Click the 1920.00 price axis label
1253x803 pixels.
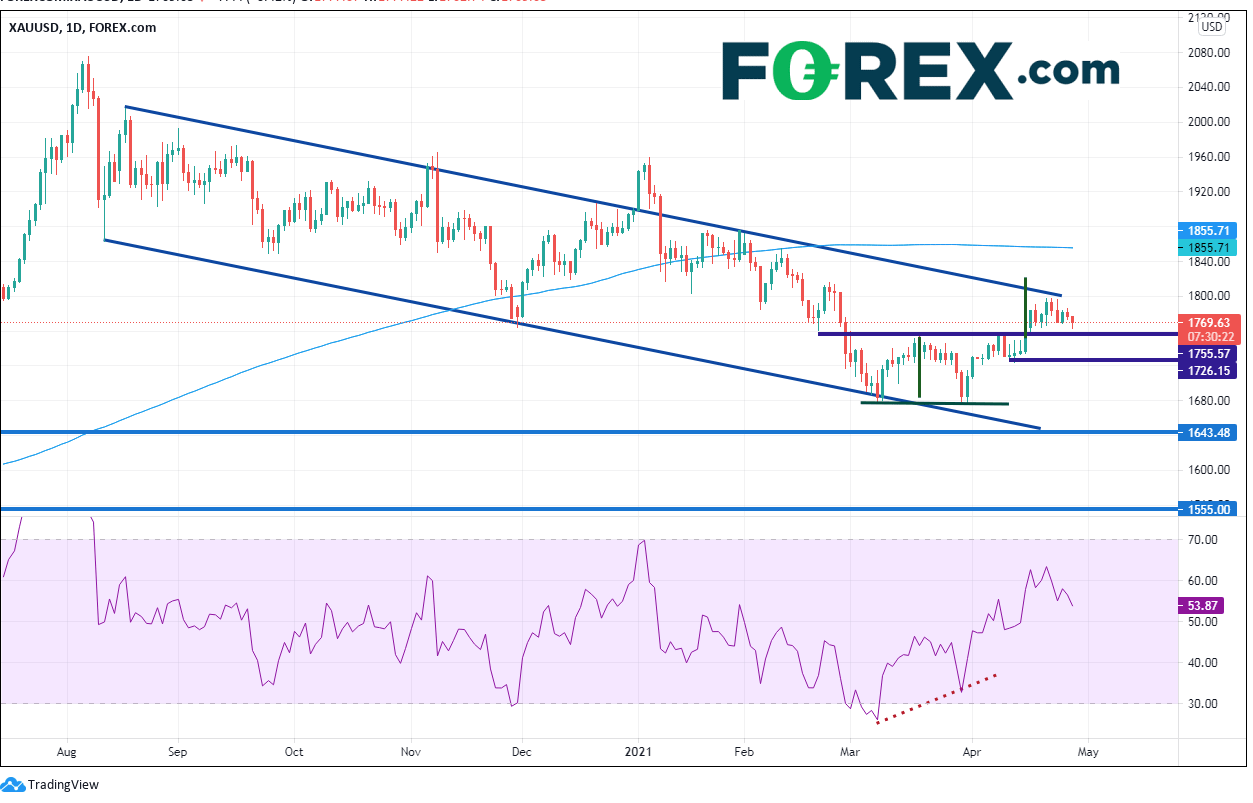click(x=1208, y=192)
